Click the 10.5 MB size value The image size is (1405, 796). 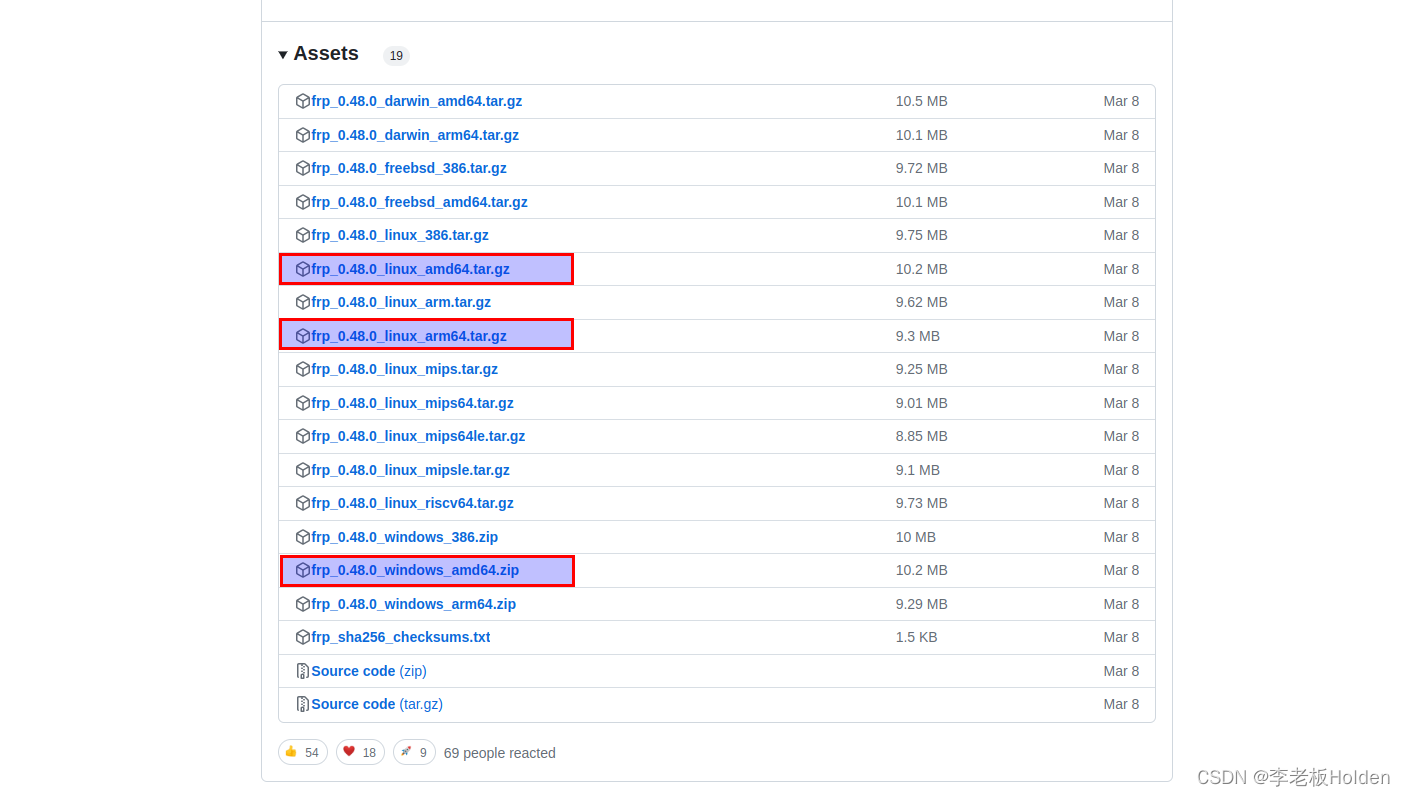pos(922,101)
